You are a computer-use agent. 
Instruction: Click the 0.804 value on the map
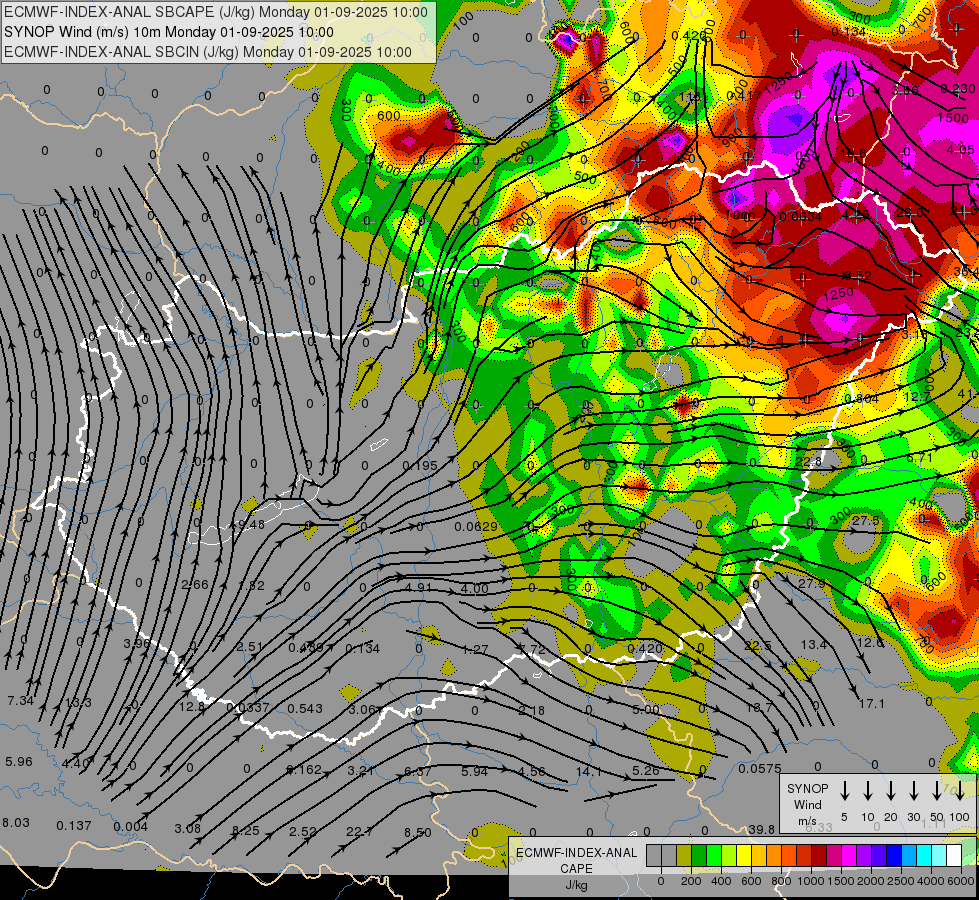coord(861,399)
